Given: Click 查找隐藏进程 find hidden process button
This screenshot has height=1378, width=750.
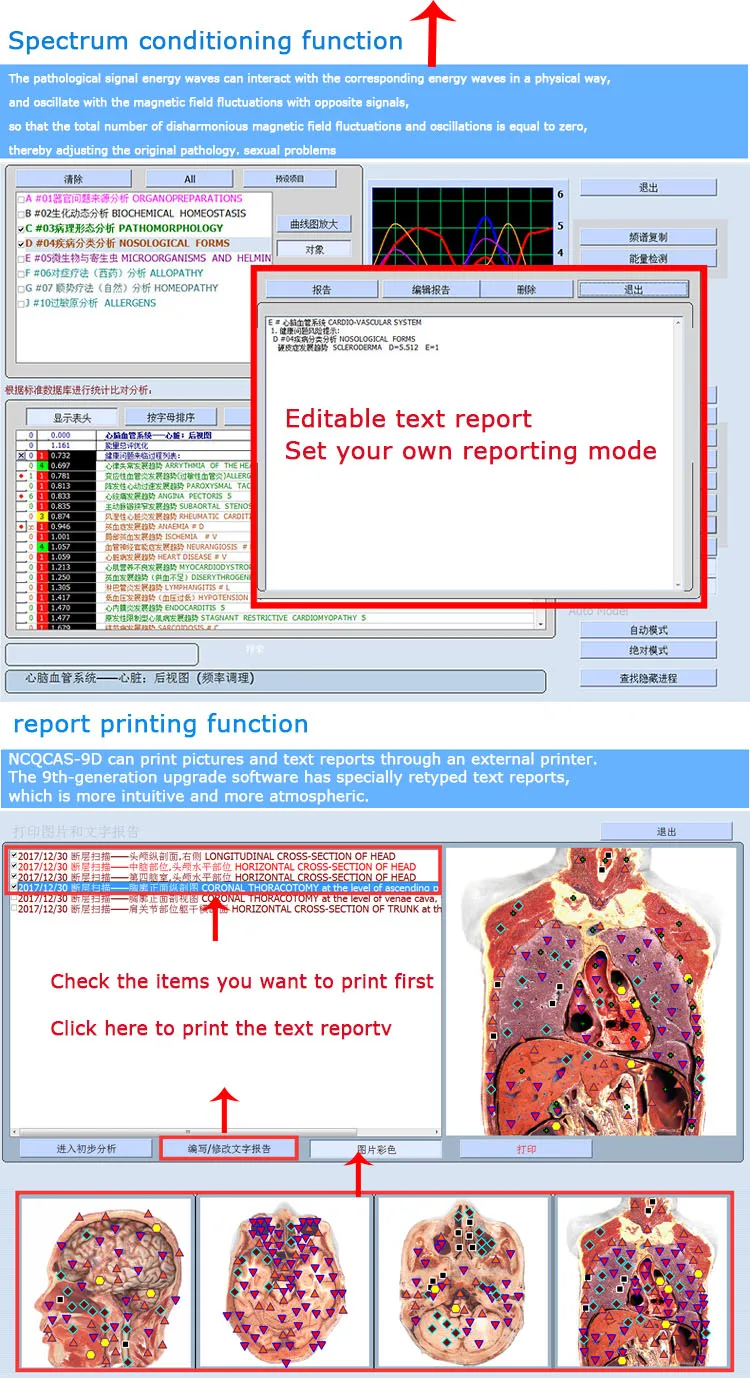Looking at the screenshot, I should 648,677.
